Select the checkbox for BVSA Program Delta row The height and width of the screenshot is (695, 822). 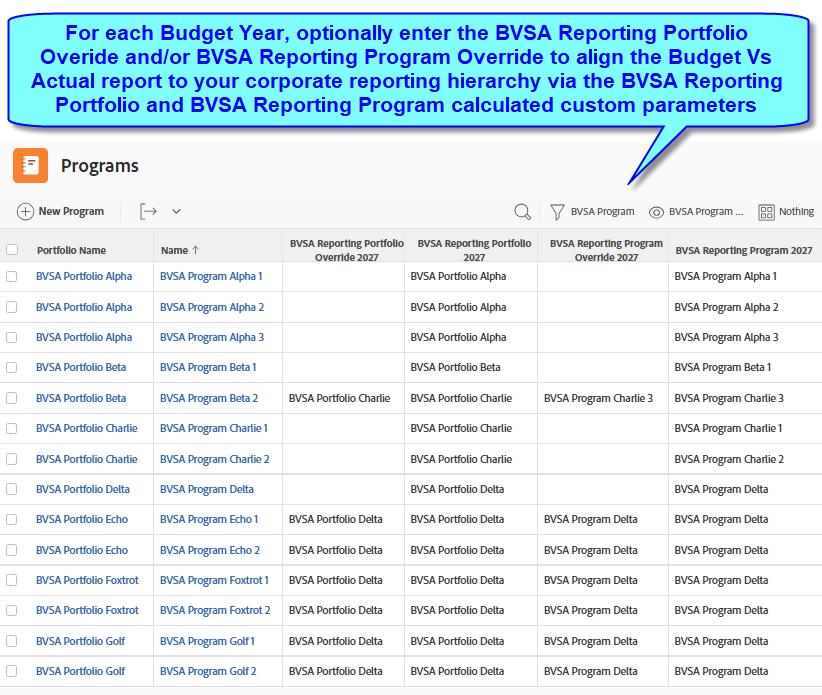tap(12, 490)
